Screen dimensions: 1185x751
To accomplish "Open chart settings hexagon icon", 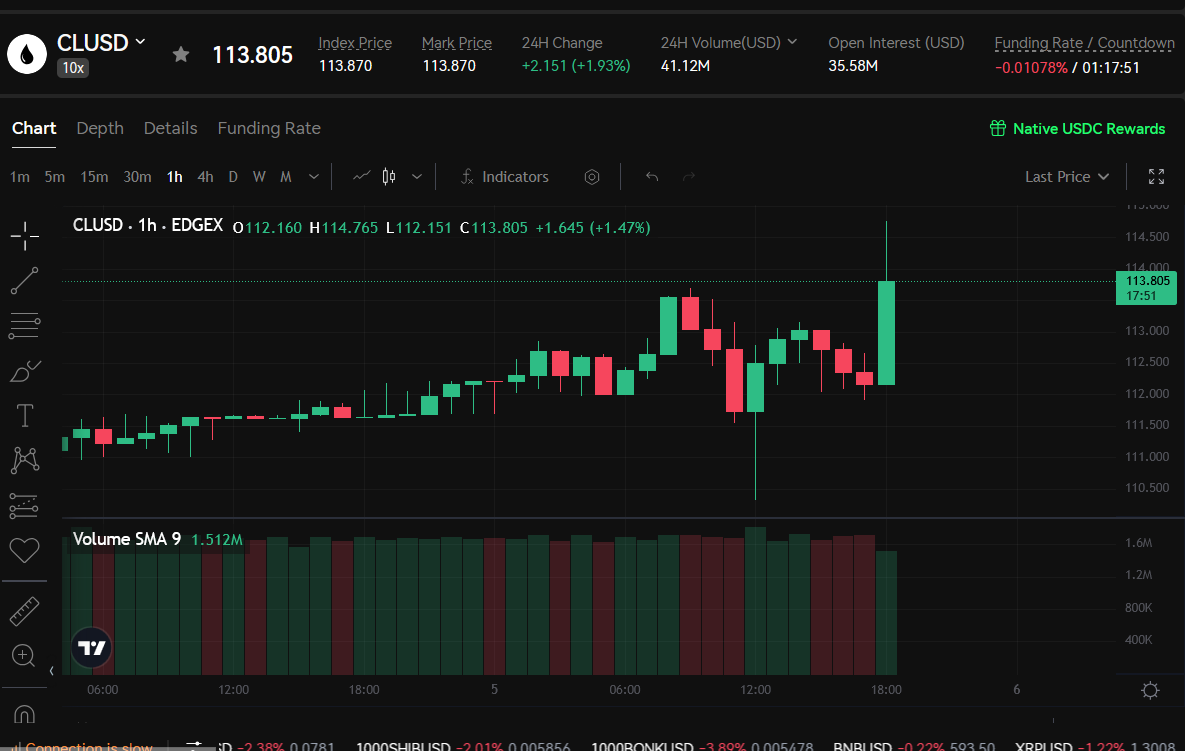I will click(592, 177).
